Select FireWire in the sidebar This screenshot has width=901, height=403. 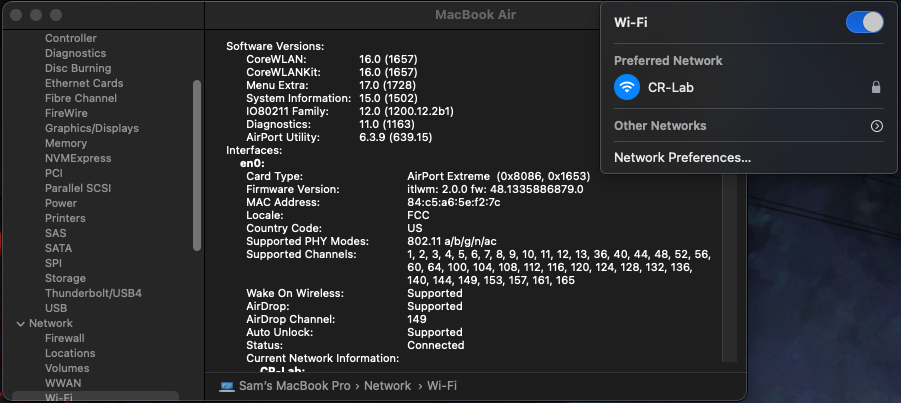coord(66,113)
